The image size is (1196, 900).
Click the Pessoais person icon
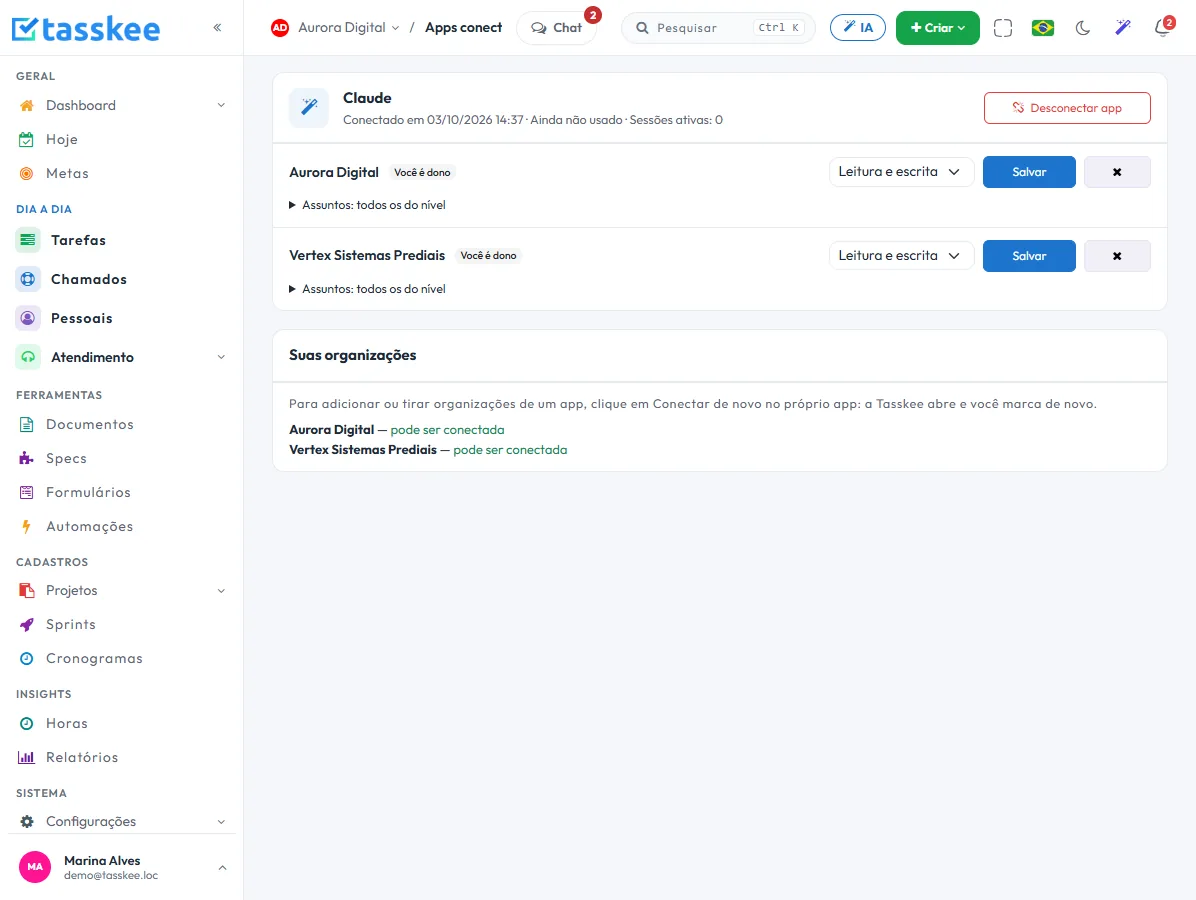coord(28,318)
